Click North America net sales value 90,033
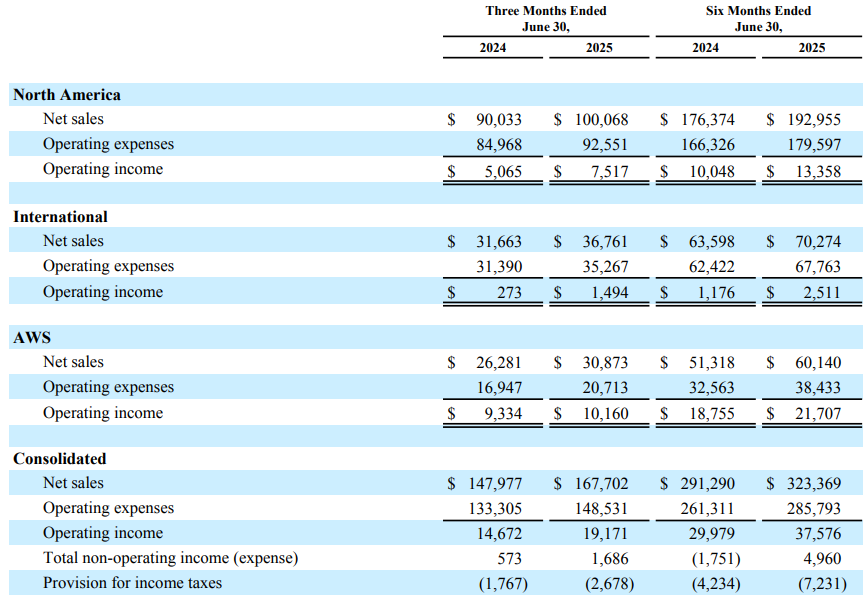Screen dimensions: 868x596 point(499,120)
